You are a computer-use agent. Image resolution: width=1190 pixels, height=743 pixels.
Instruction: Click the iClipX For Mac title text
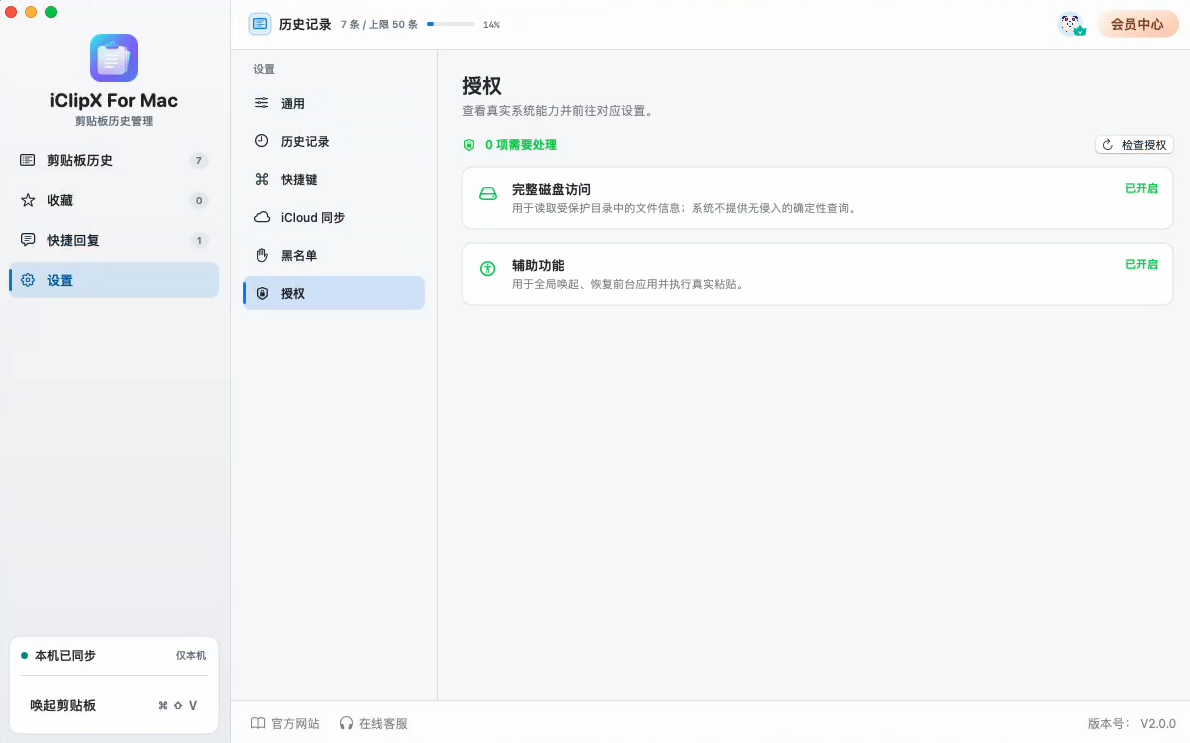coord(114,101)
